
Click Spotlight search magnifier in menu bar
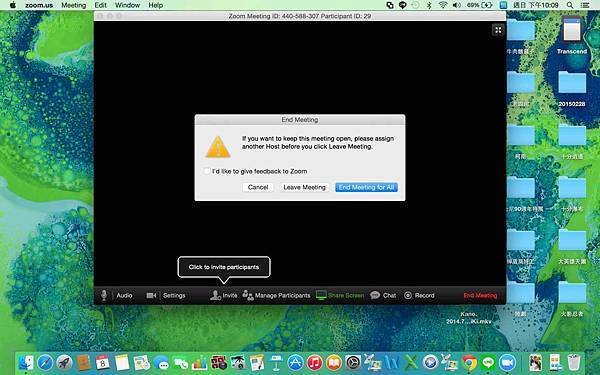[x=570, y=5]
